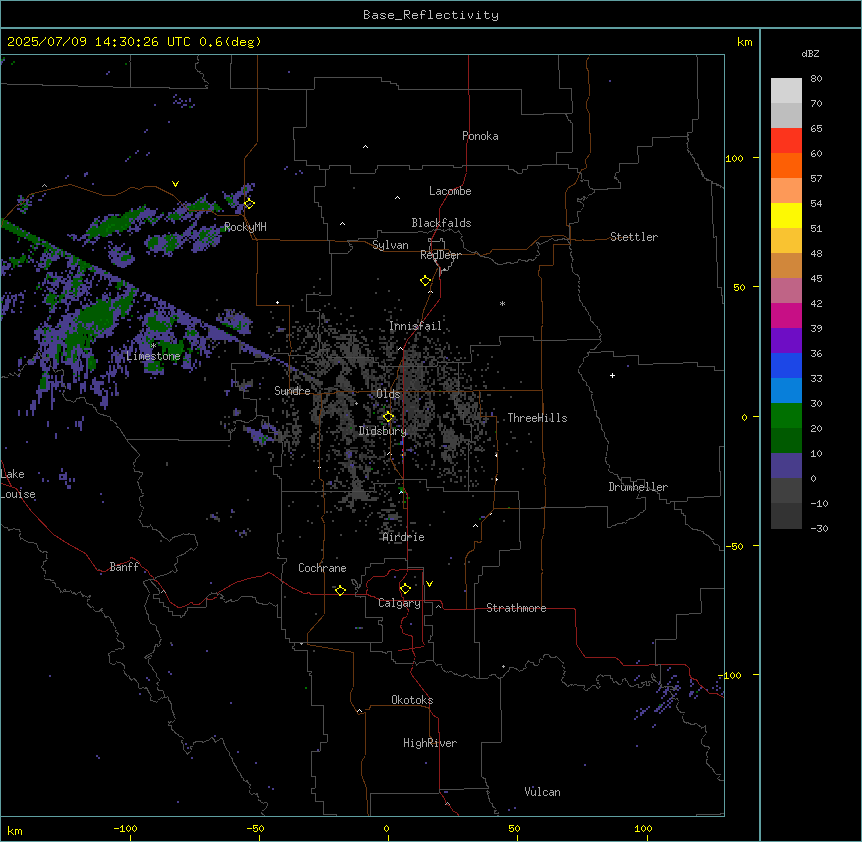Click the RedDeer city label
862x842 pixels.
pyautogui.click(x=440, y=255)
